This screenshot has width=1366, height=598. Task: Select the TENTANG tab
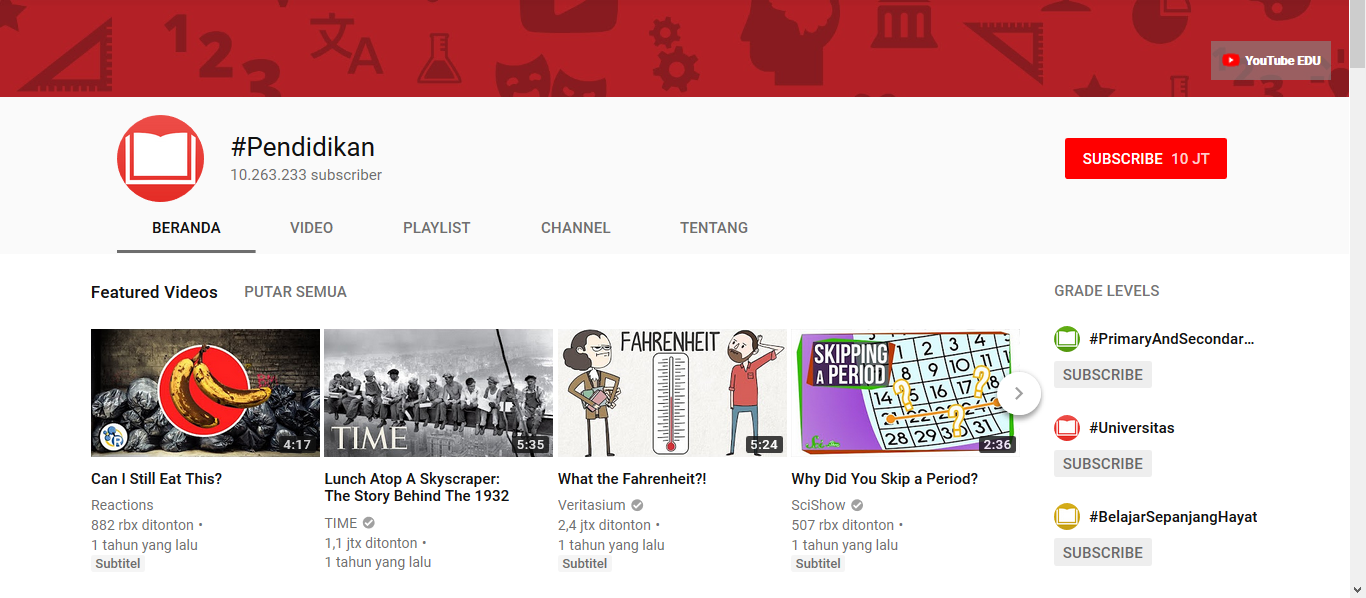click(x=714, y=227)
